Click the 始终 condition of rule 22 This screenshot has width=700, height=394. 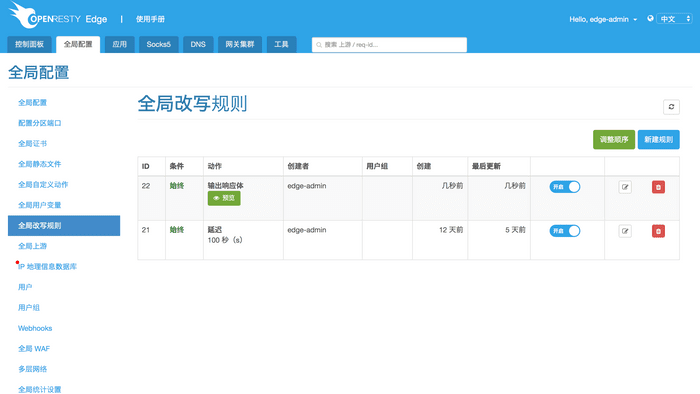click(177, 186)
